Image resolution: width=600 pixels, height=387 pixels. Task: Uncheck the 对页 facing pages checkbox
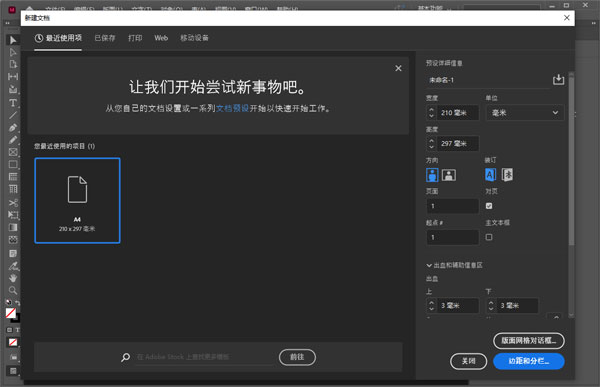[489, 206]
